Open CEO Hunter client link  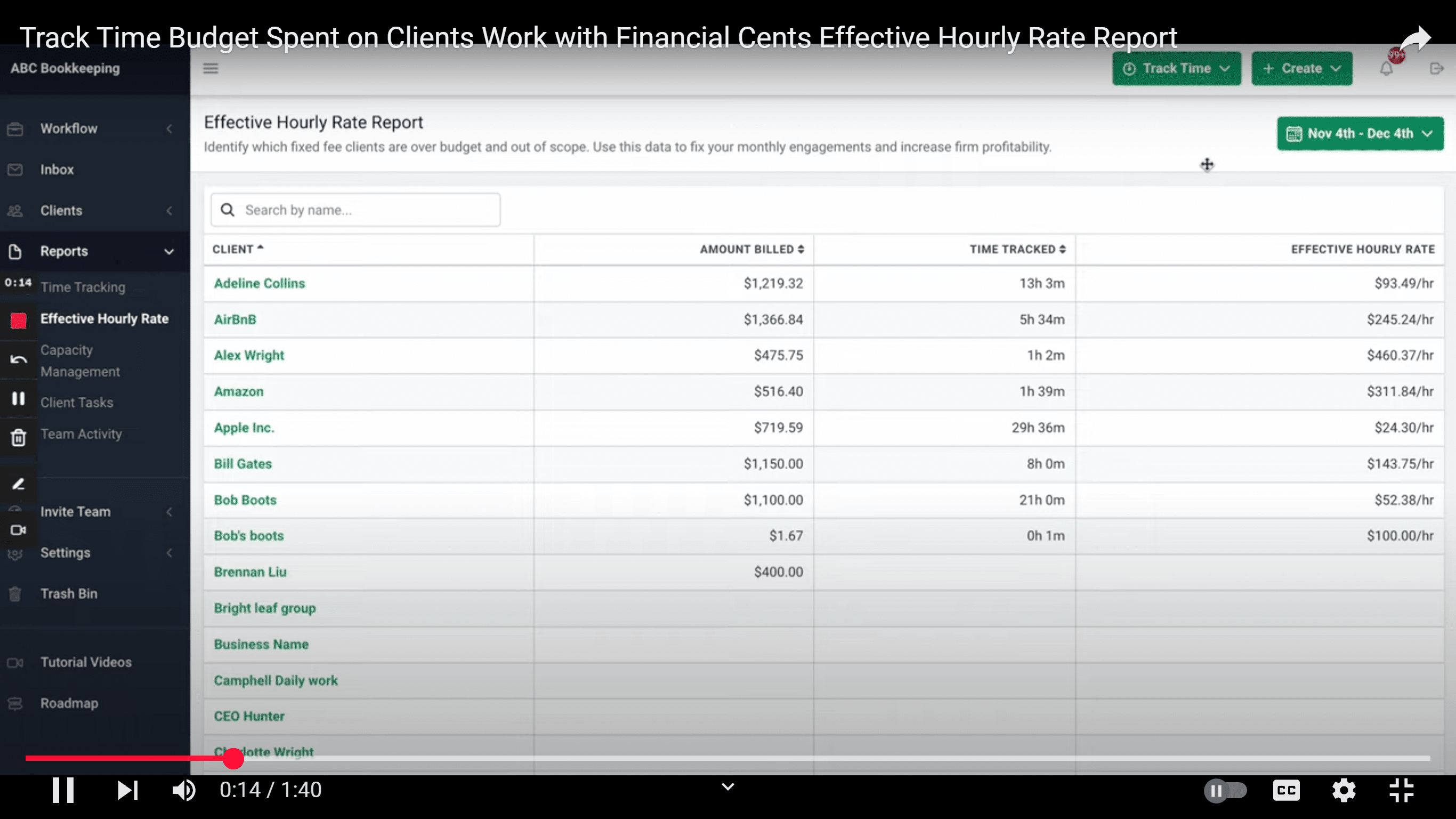pos(249,716)
